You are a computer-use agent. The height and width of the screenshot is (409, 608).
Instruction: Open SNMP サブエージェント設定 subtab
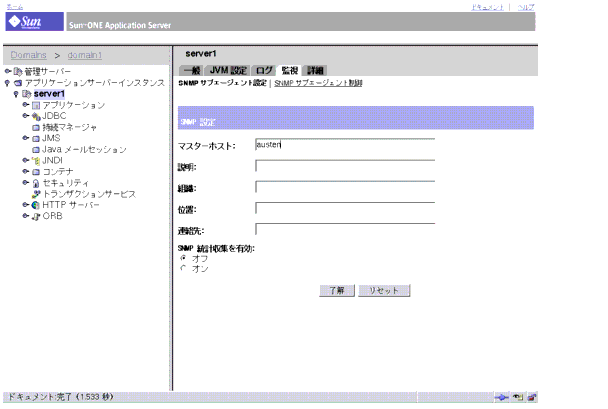[223, 83]
